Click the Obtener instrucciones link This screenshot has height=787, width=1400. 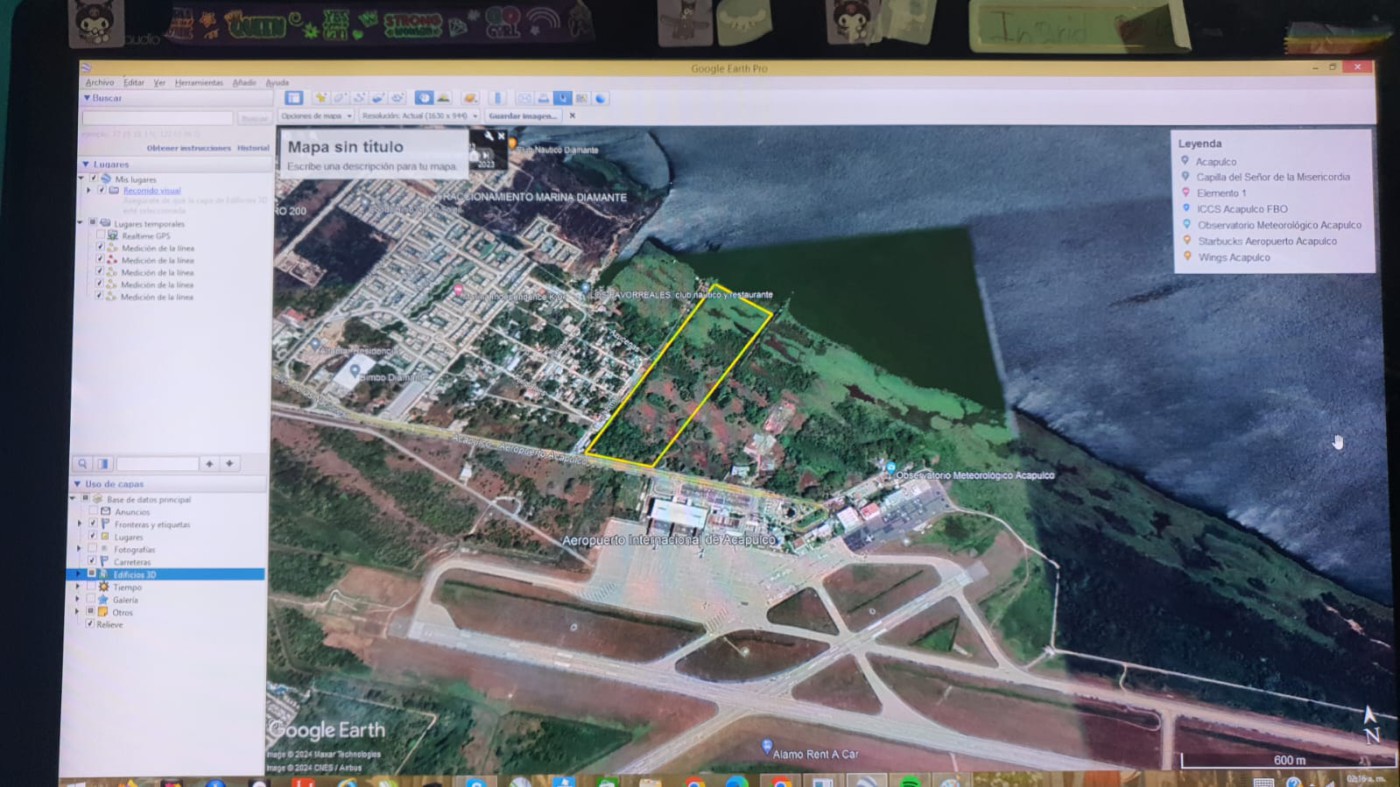[189, 148]
